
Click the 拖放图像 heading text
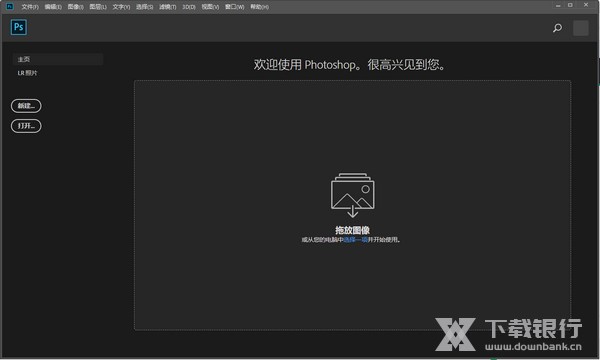click(x=352, y=230)
